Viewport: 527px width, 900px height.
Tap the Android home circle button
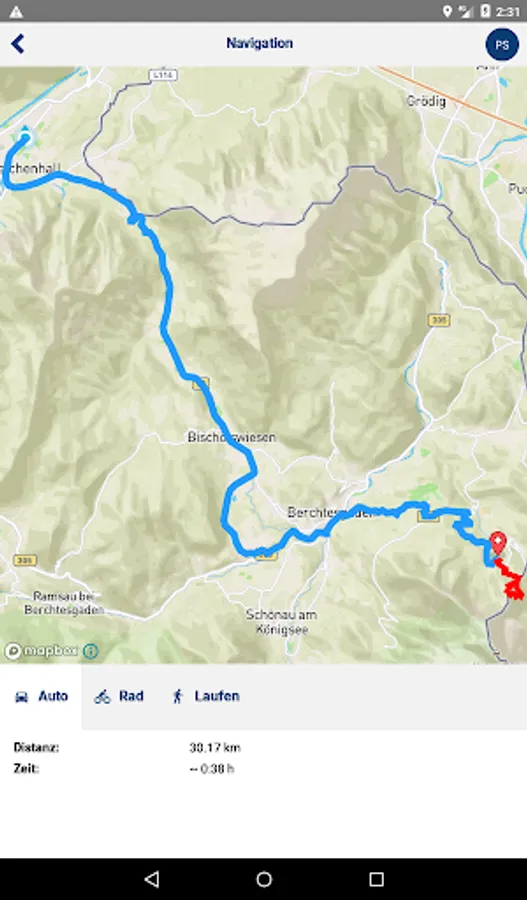point(264,879)
